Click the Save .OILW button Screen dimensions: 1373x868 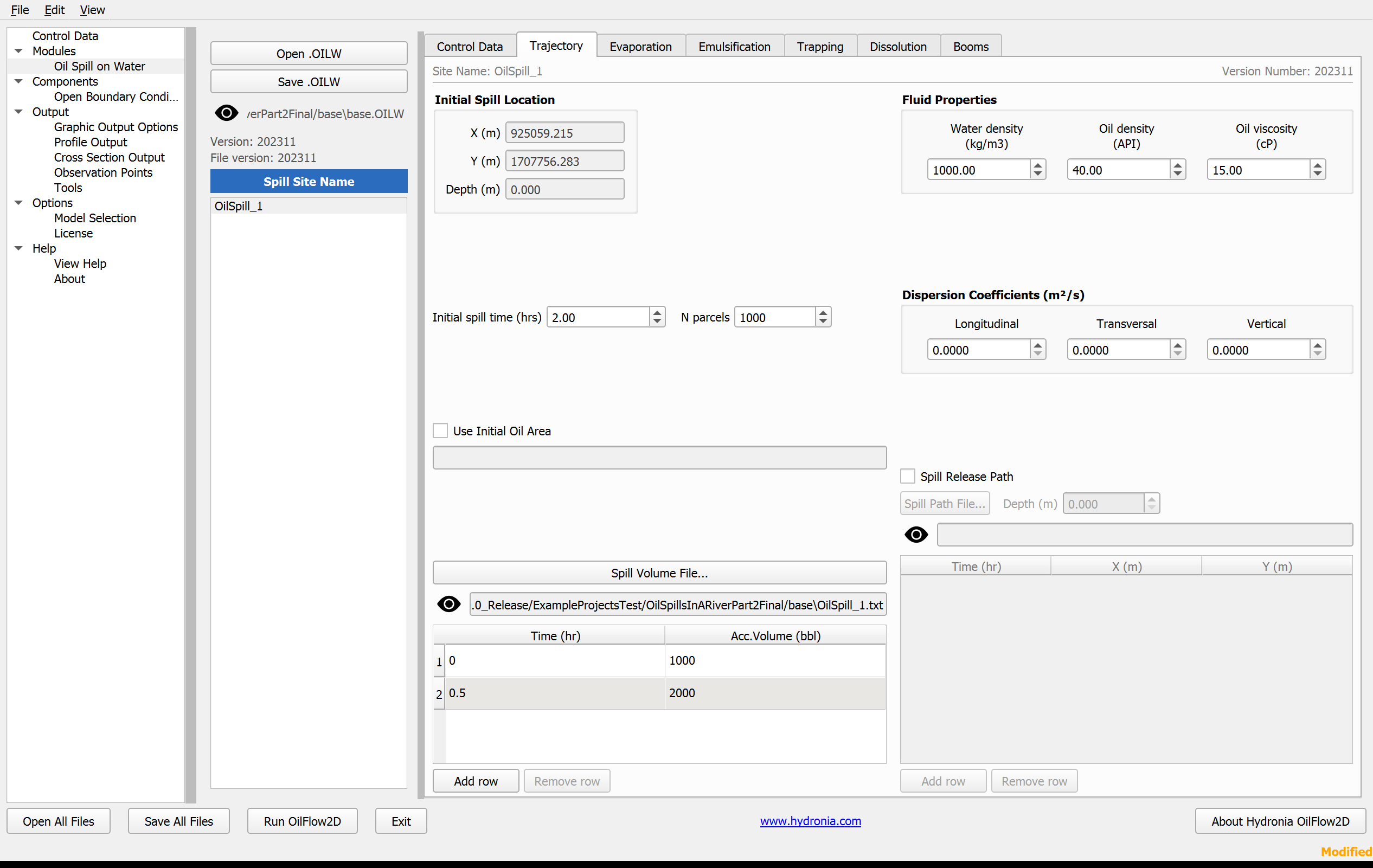(309, 81)
